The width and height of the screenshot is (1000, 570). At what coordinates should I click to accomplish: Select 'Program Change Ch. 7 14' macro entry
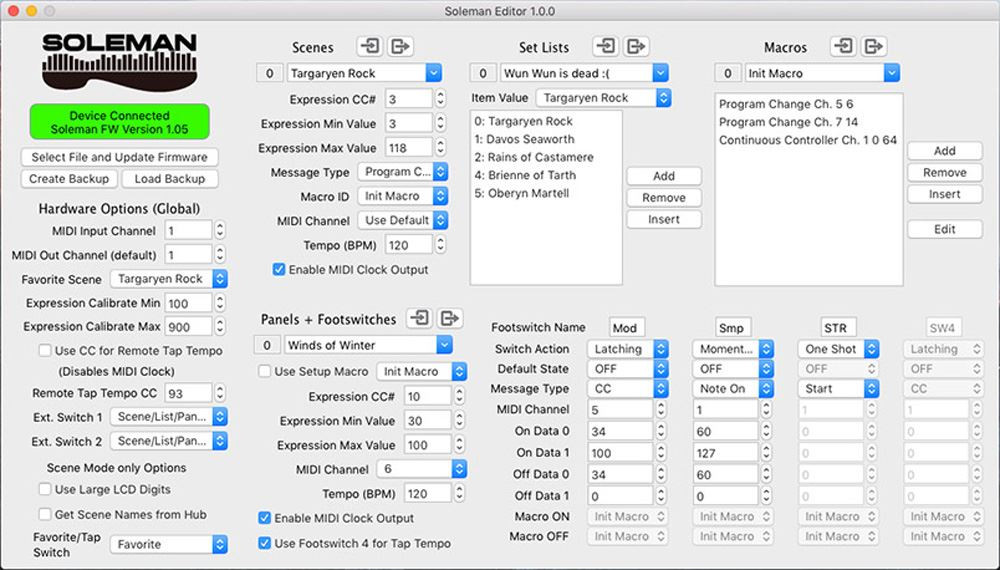[x=787, y=122]
